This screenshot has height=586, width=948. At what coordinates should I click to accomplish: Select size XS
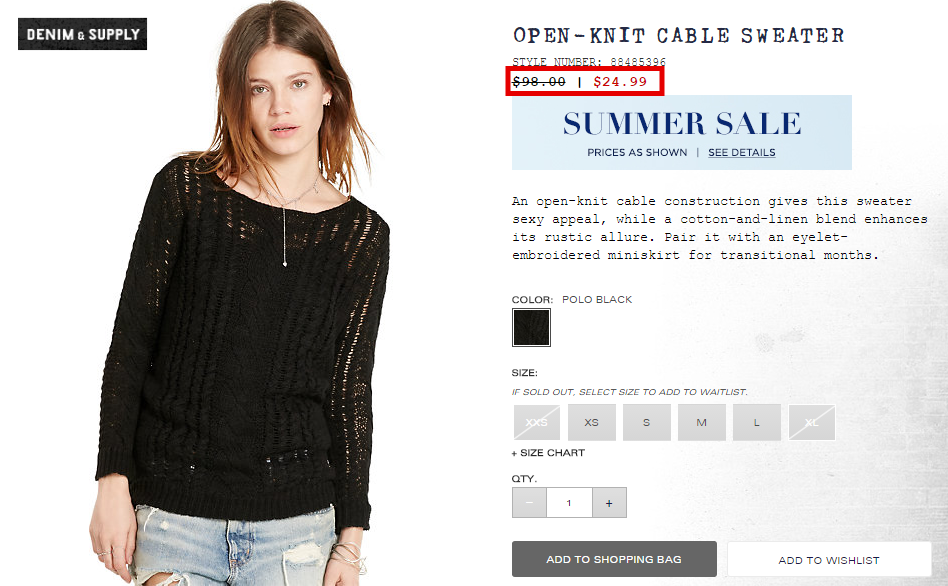tap(591, 422)
